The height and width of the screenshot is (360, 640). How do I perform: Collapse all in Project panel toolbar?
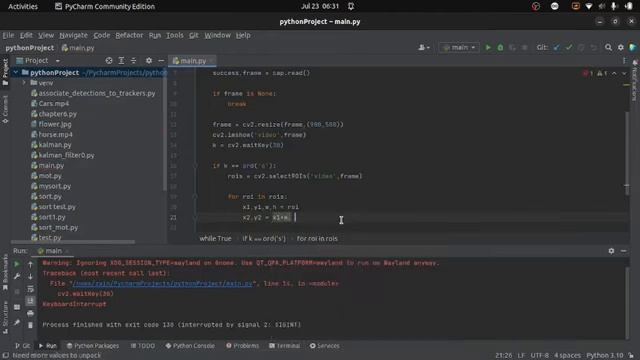pyautogui.click(x=133, y=60)
